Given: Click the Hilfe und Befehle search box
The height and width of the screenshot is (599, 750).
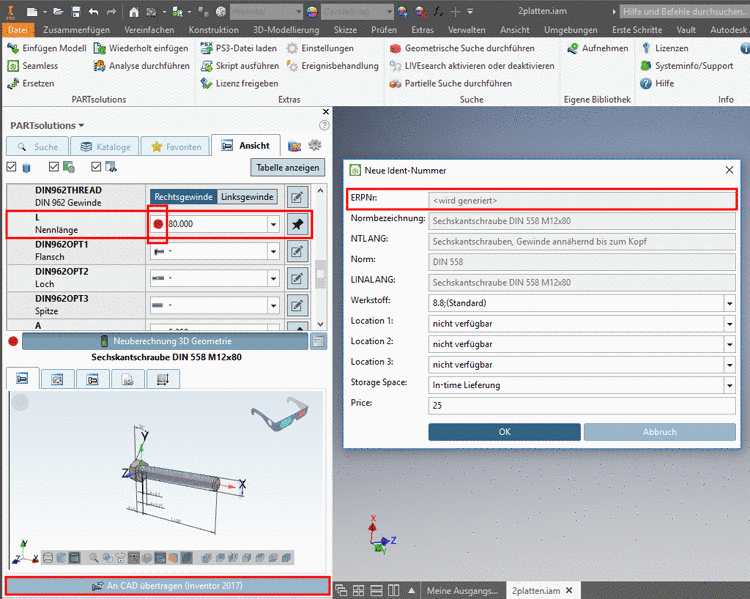Looking at the screenshot, I should 685,11.
